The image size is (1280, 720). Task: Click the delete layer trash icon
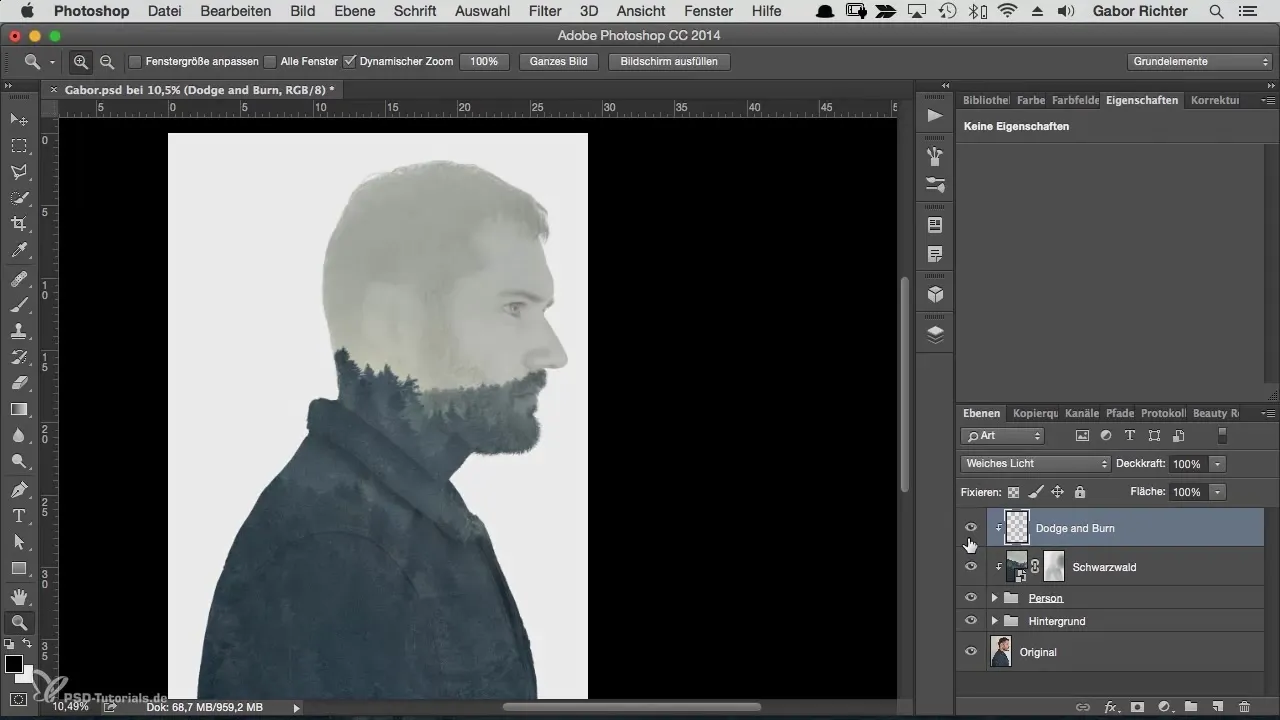click(1244, 707)
